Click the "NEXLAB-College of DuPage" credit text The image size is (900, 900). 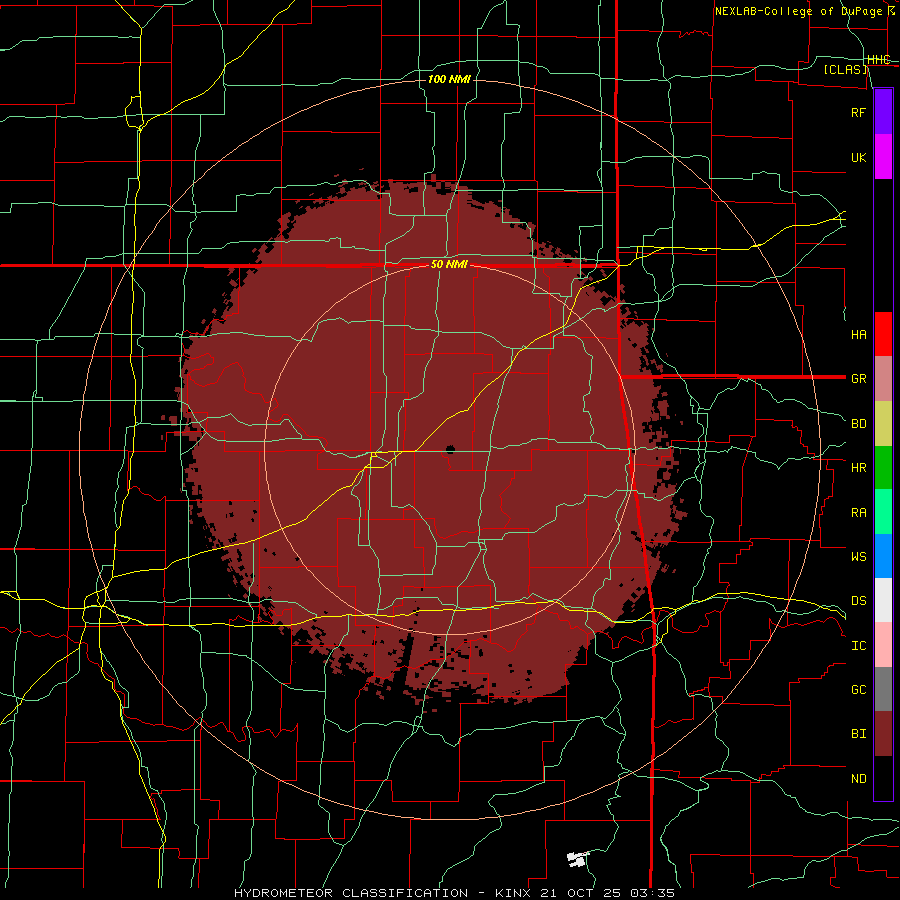798,11
